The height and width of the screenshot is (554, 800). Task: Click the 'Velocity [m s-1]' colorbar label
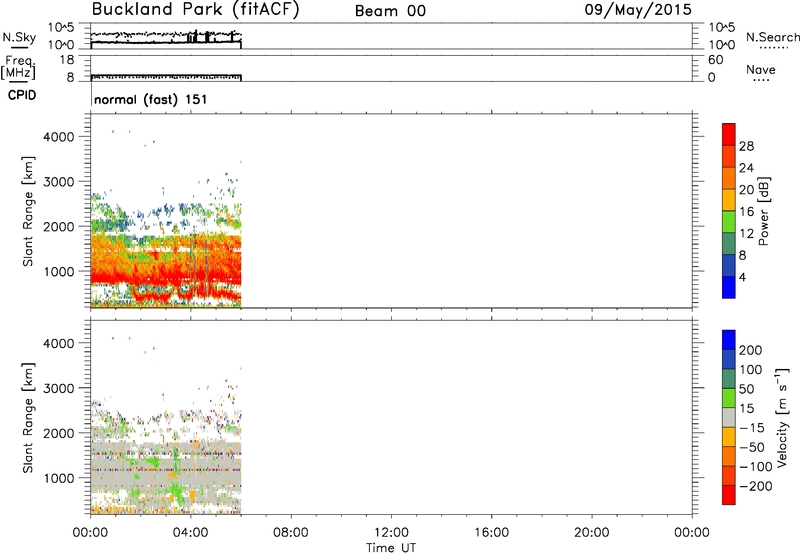point(782,418)
